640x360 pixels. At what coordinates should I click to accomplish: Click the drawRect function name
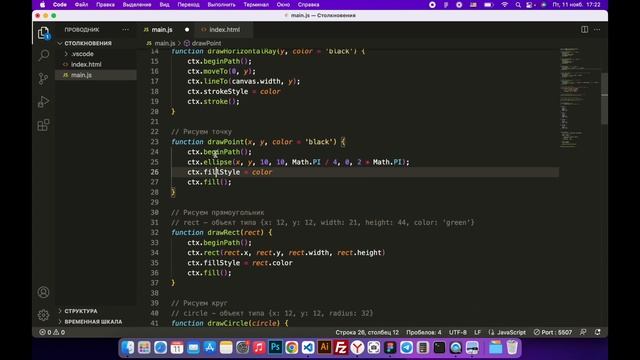coord(224,233)
